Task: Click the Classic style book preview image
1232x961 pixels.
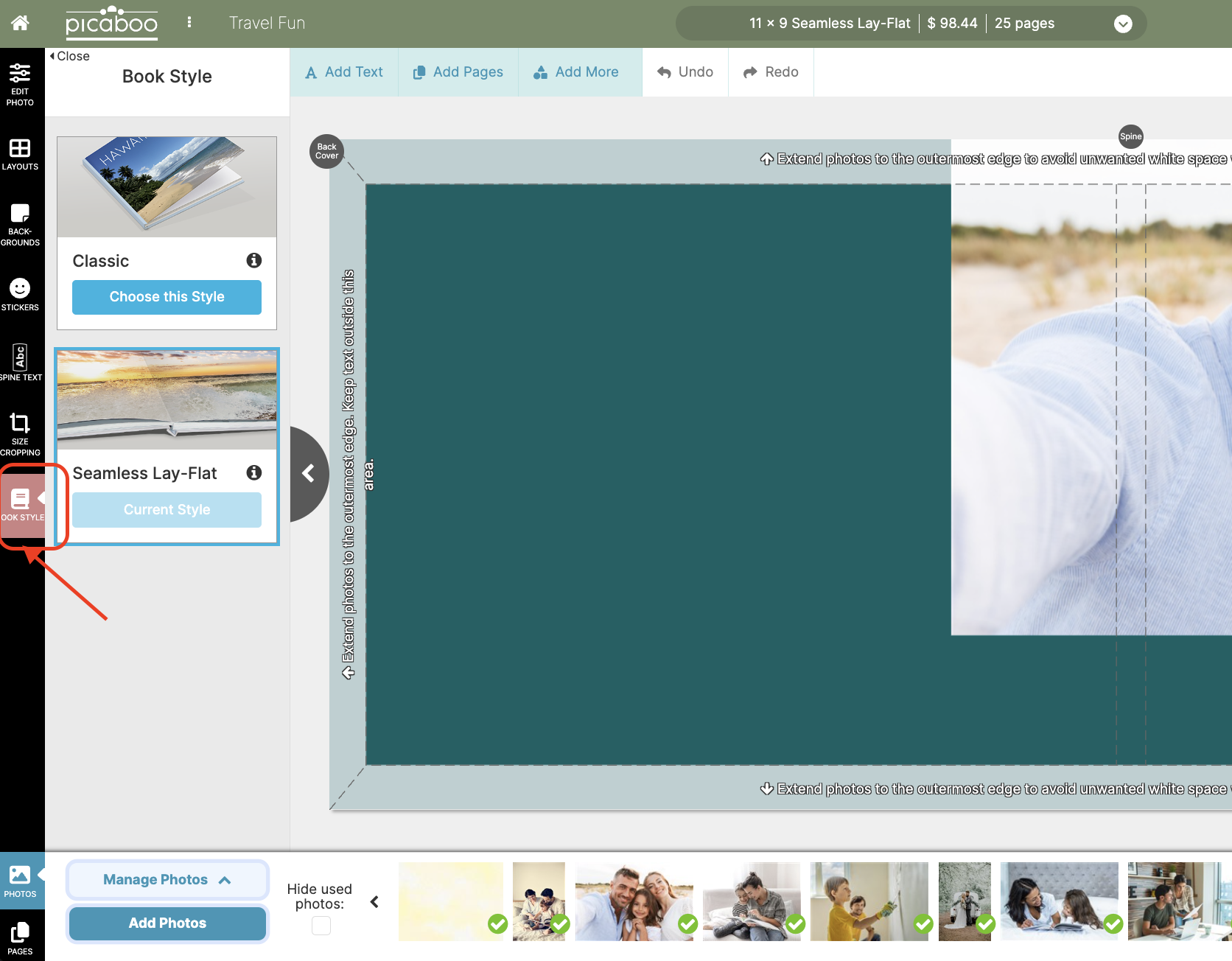Action: 167,186
